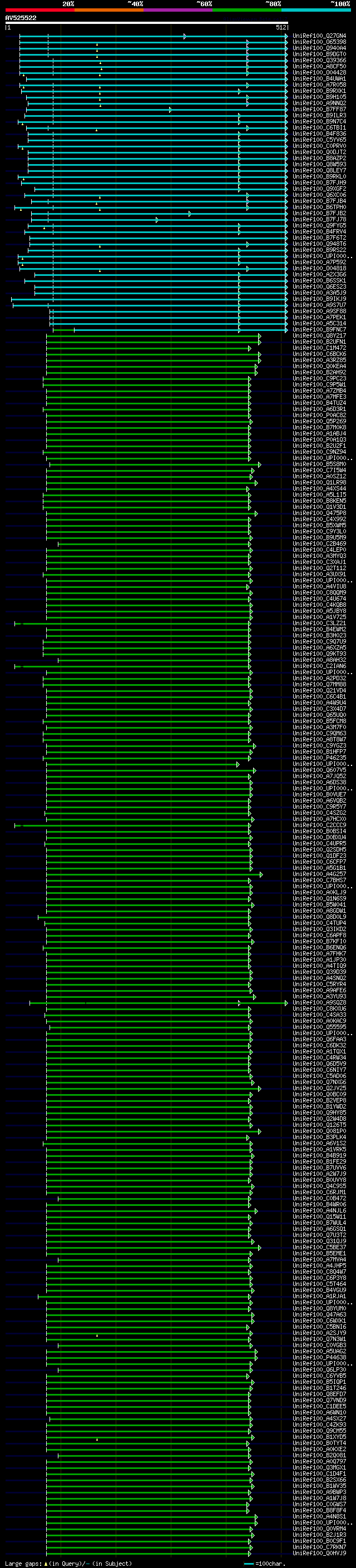Click the white query sequence bar
Image resolution: width=356 pixels, height=1568 pixels.
147,22
